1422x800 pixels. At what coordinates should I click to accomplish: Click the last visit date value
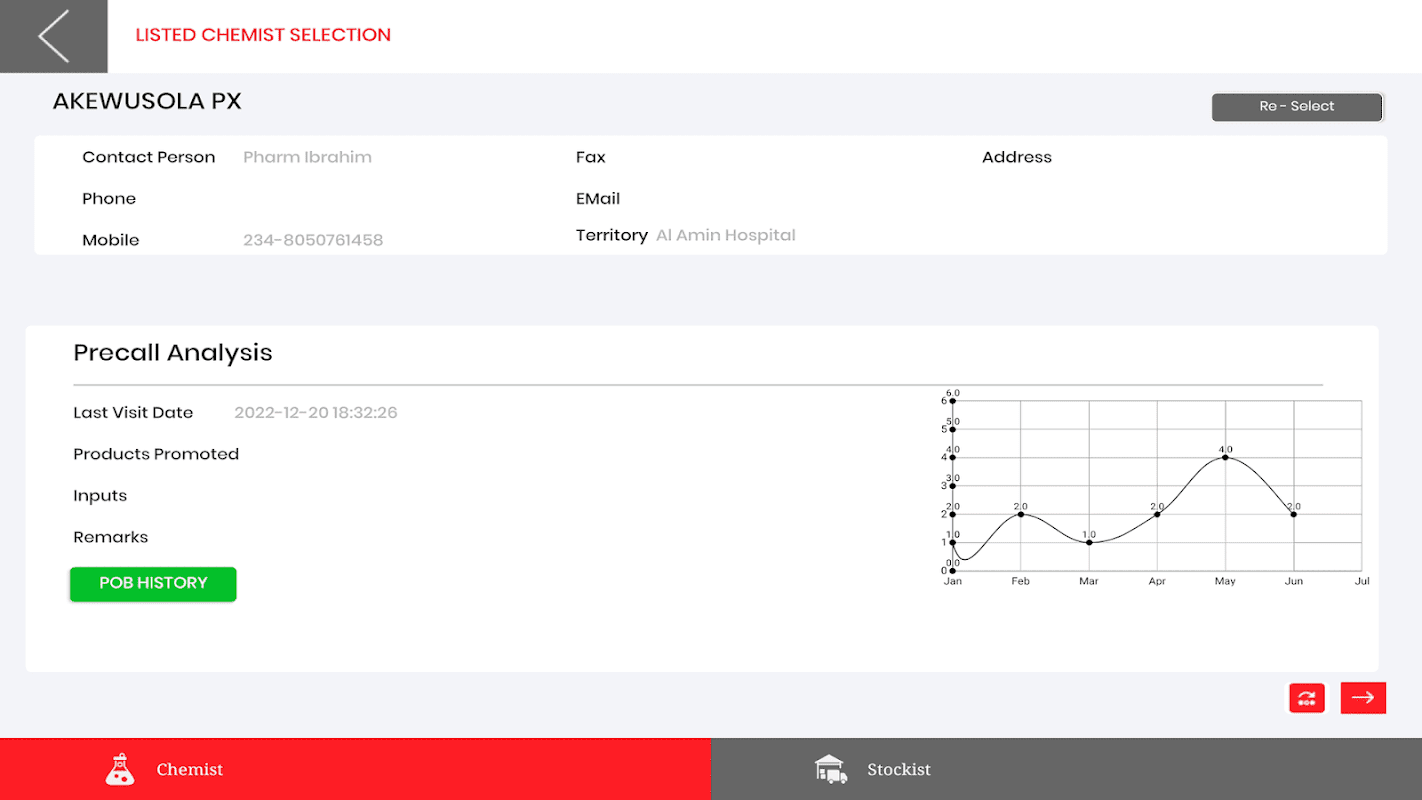coord(316,412)
